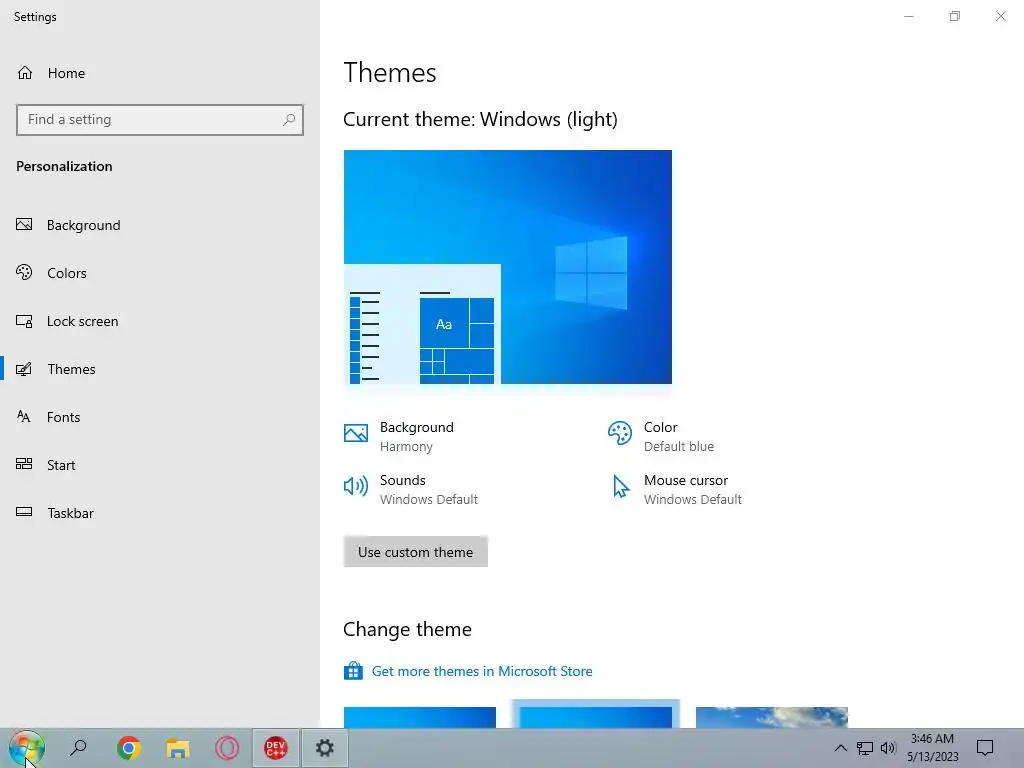Click the Microsoft Store bag icon
This screenshot has height=768, width=1024.
353,671
